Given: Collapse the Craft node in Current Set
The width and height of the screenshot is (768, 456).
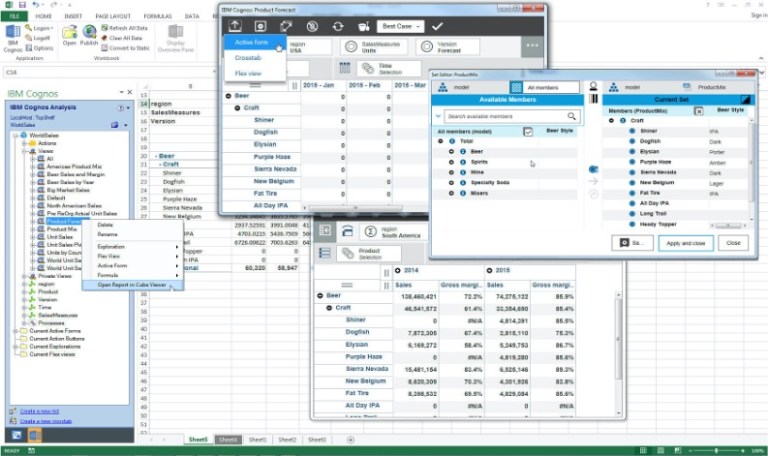Looking at the screenshot, I should (611, 120).
